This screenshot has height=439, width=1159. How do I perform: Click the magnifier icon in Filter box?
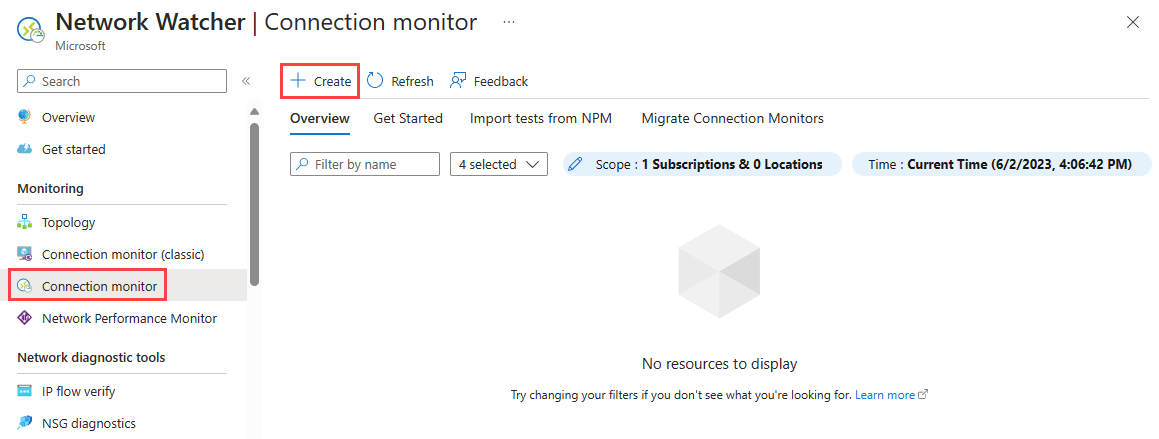(302, 164)
